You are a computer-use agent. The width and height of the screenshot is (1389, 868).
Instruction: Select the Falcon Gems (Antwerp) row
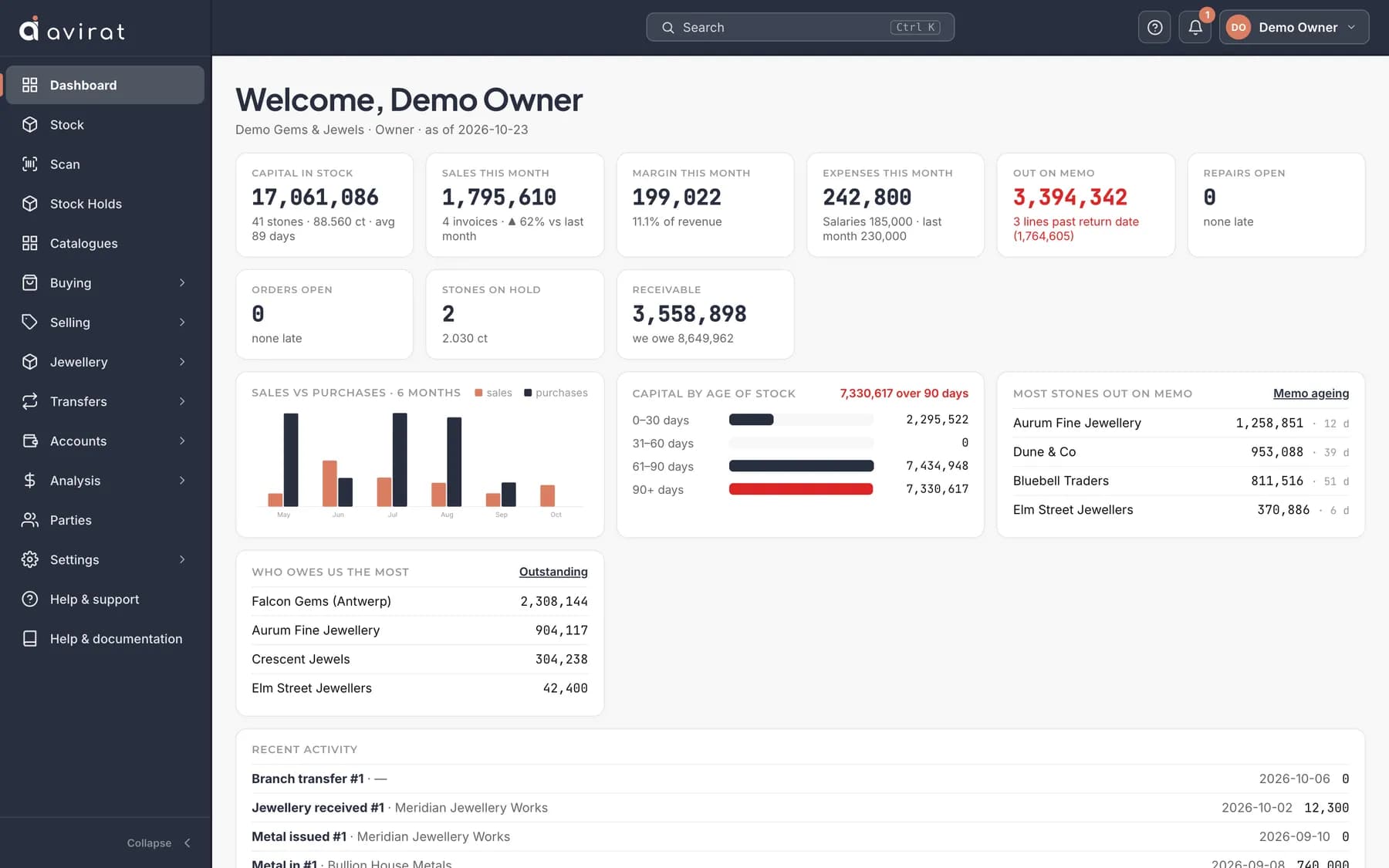tap(420, 601)
